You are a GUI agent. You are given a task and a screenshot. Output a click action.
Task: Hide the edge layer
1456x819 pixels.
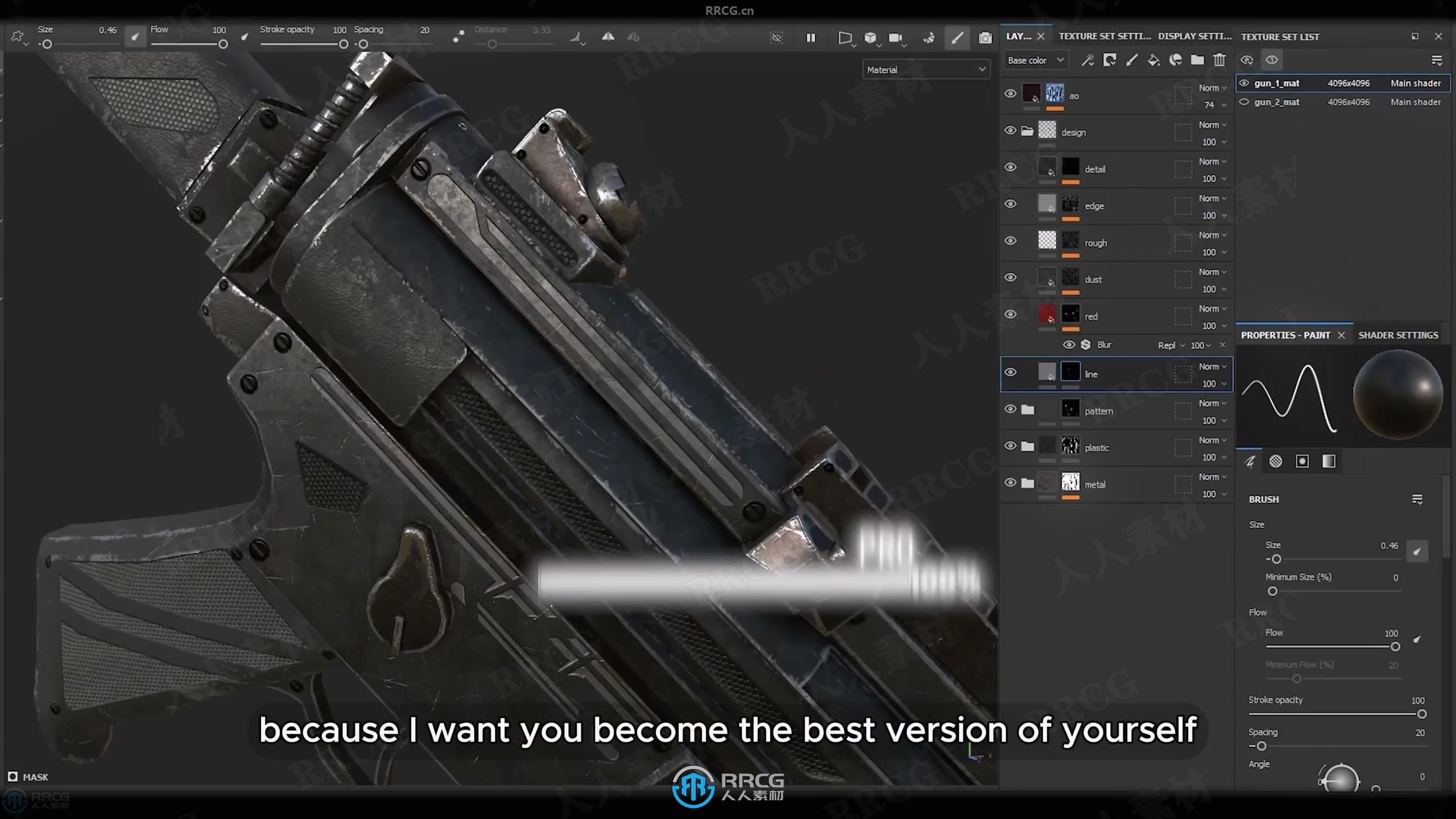pos(1010,204)
